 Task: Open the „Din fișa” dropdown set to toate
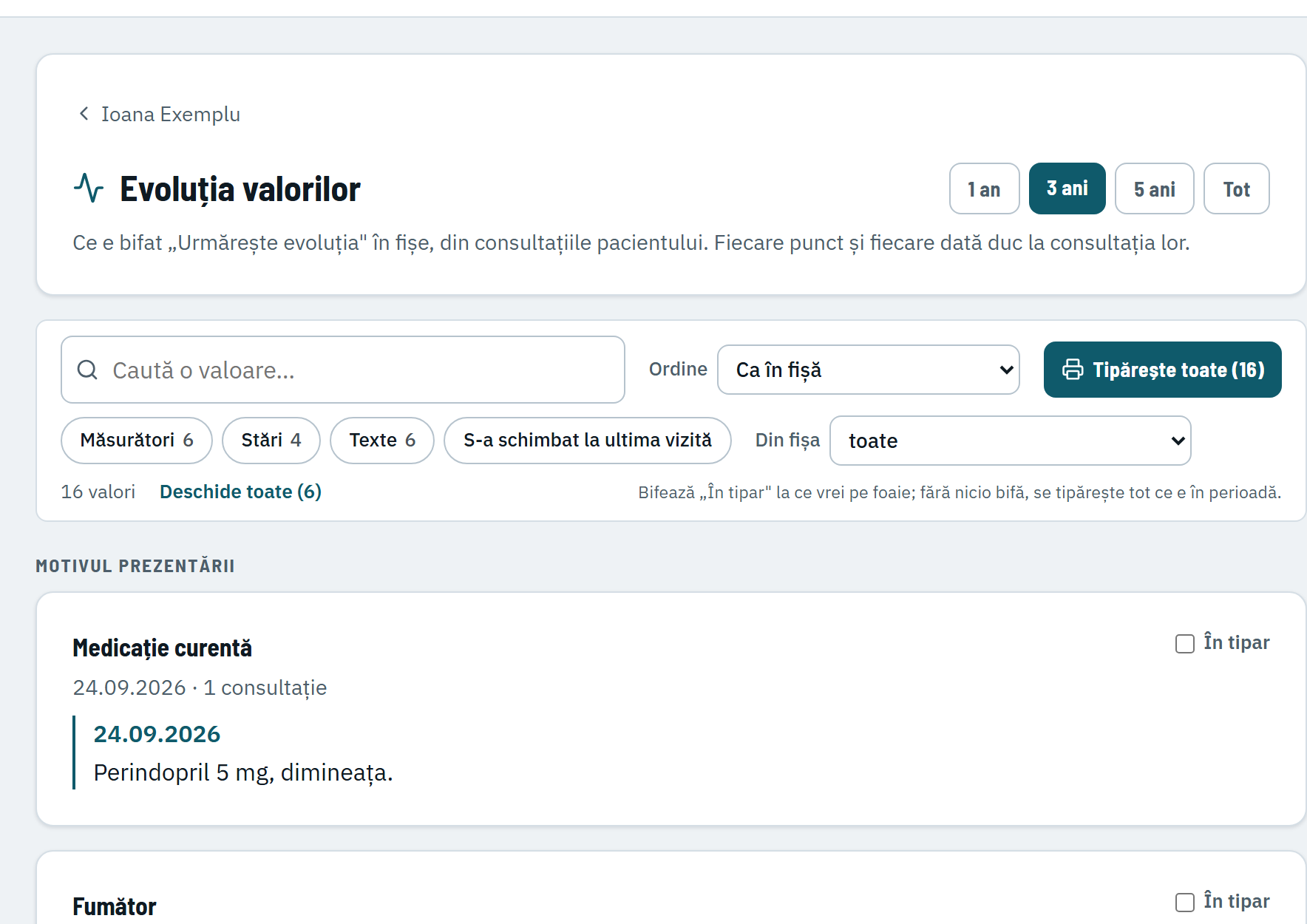coord(1011,441)
